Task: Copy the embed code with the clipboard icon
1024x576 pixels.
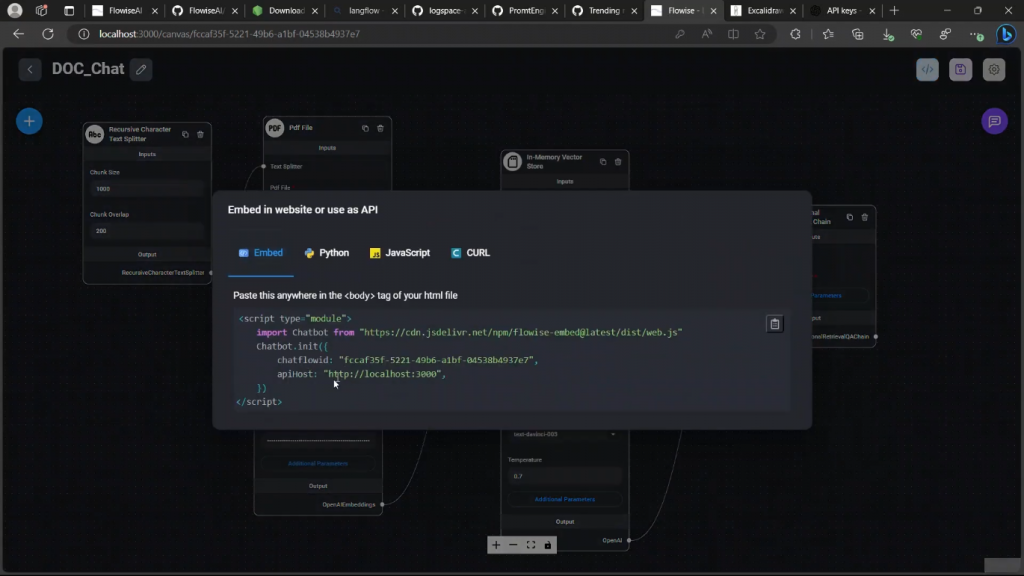Action: click(775, 324)
